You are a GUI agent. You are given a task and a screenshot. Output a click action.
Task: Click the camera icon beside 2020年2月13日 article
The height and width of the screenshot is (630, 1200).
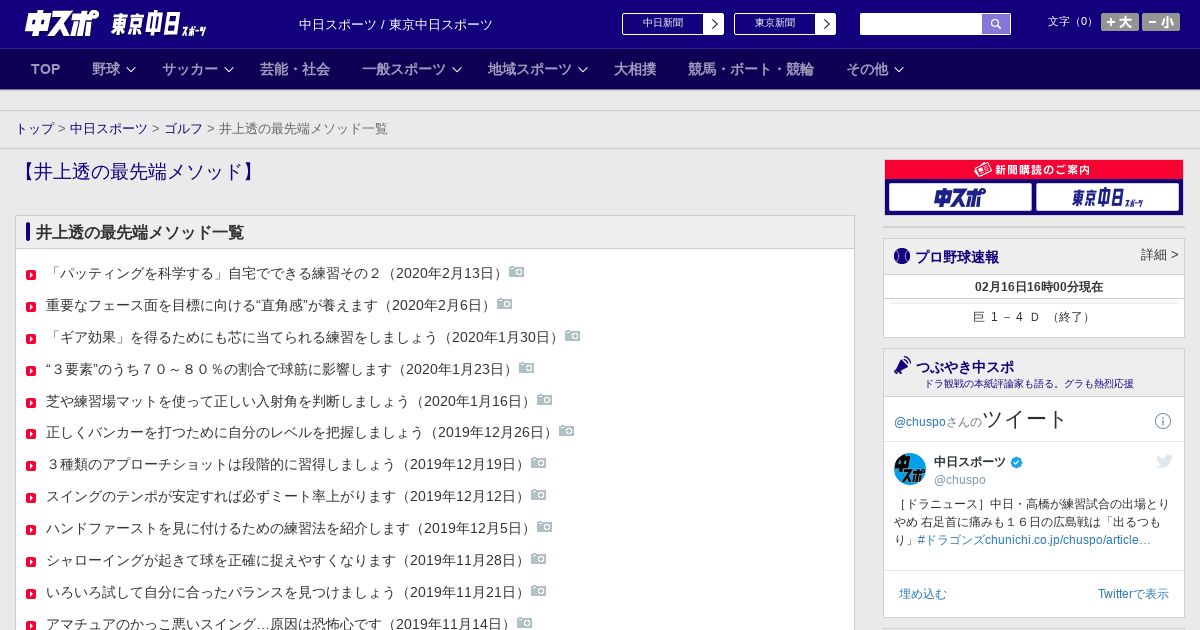tap(517, 272)
